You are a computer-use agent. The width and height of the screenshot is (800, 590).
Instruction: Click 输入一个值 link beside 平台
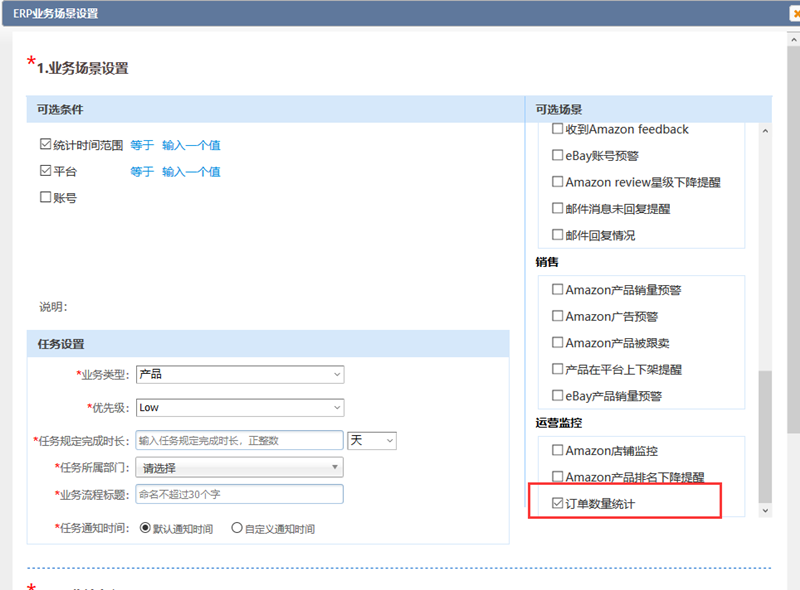[x=191, y=171]
